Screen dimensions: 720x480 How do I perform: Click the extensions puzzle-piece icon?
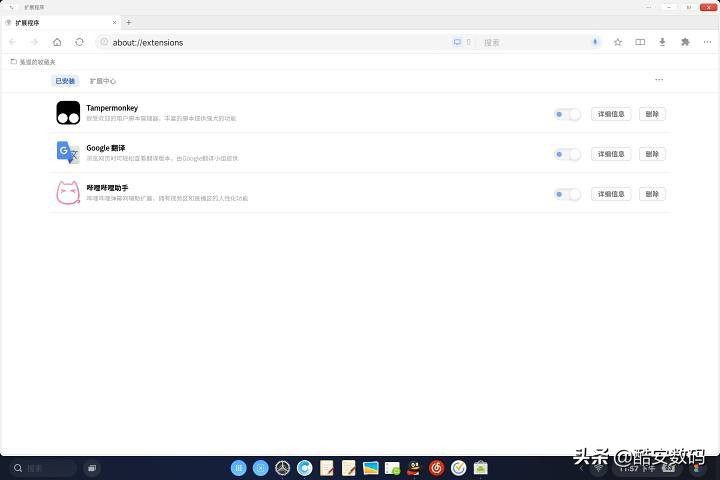(x=685, y=42)
